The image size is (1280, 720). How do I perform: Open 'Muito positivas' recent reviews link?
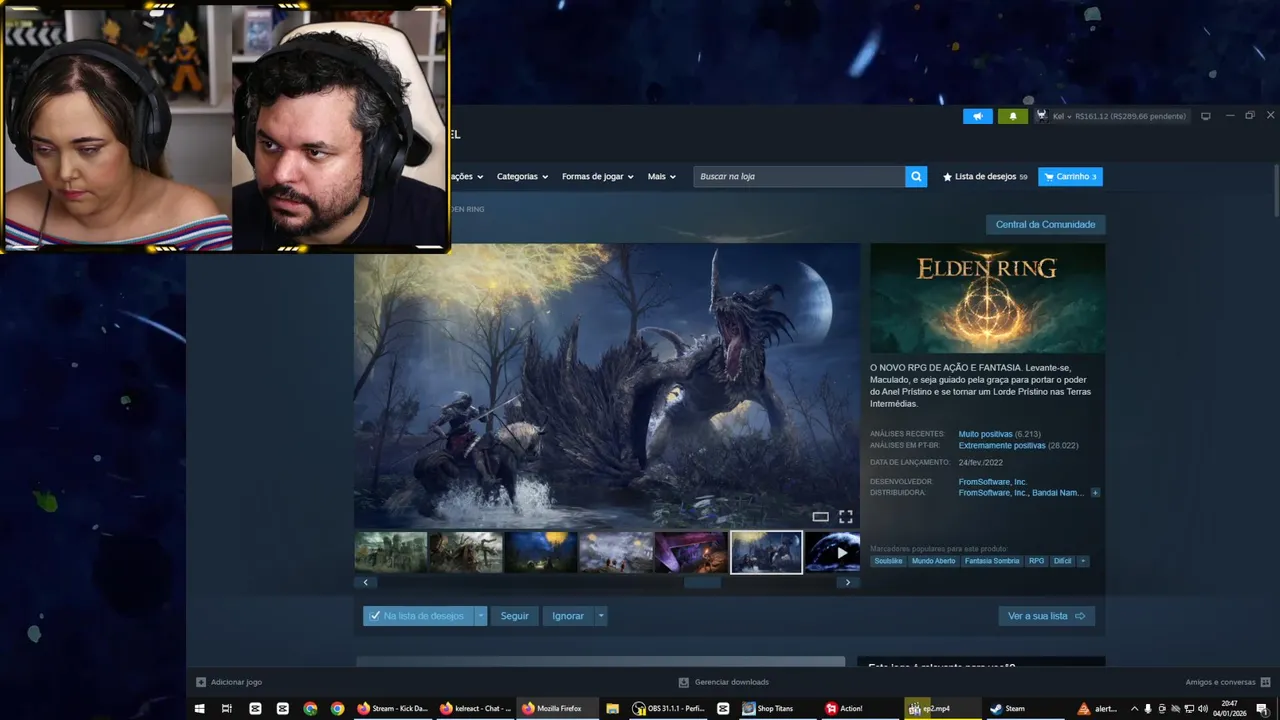[x=985, y=434]
